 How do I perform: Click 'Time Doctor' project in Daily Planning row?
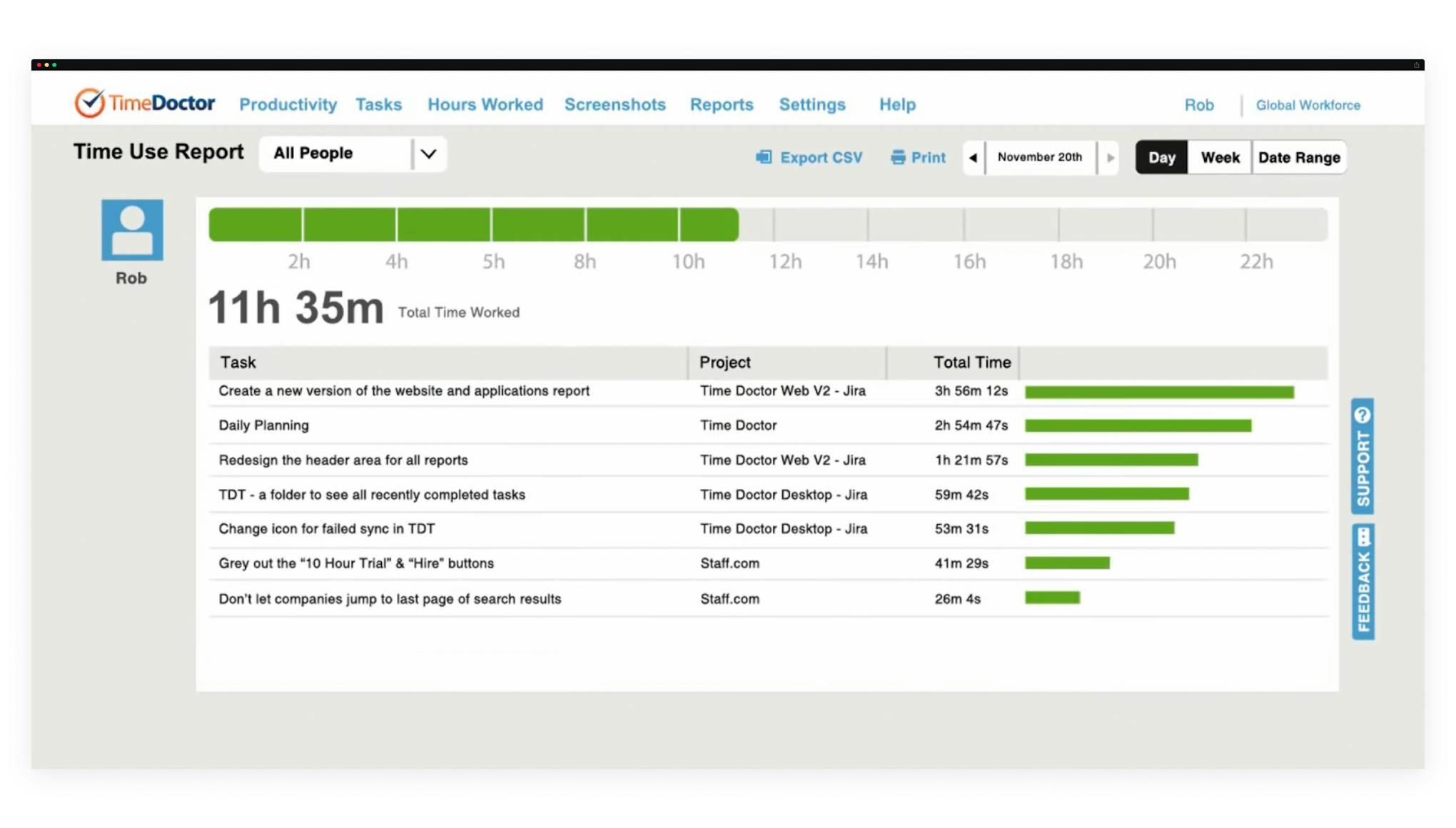pyautogui.click(x=738, y=425)
